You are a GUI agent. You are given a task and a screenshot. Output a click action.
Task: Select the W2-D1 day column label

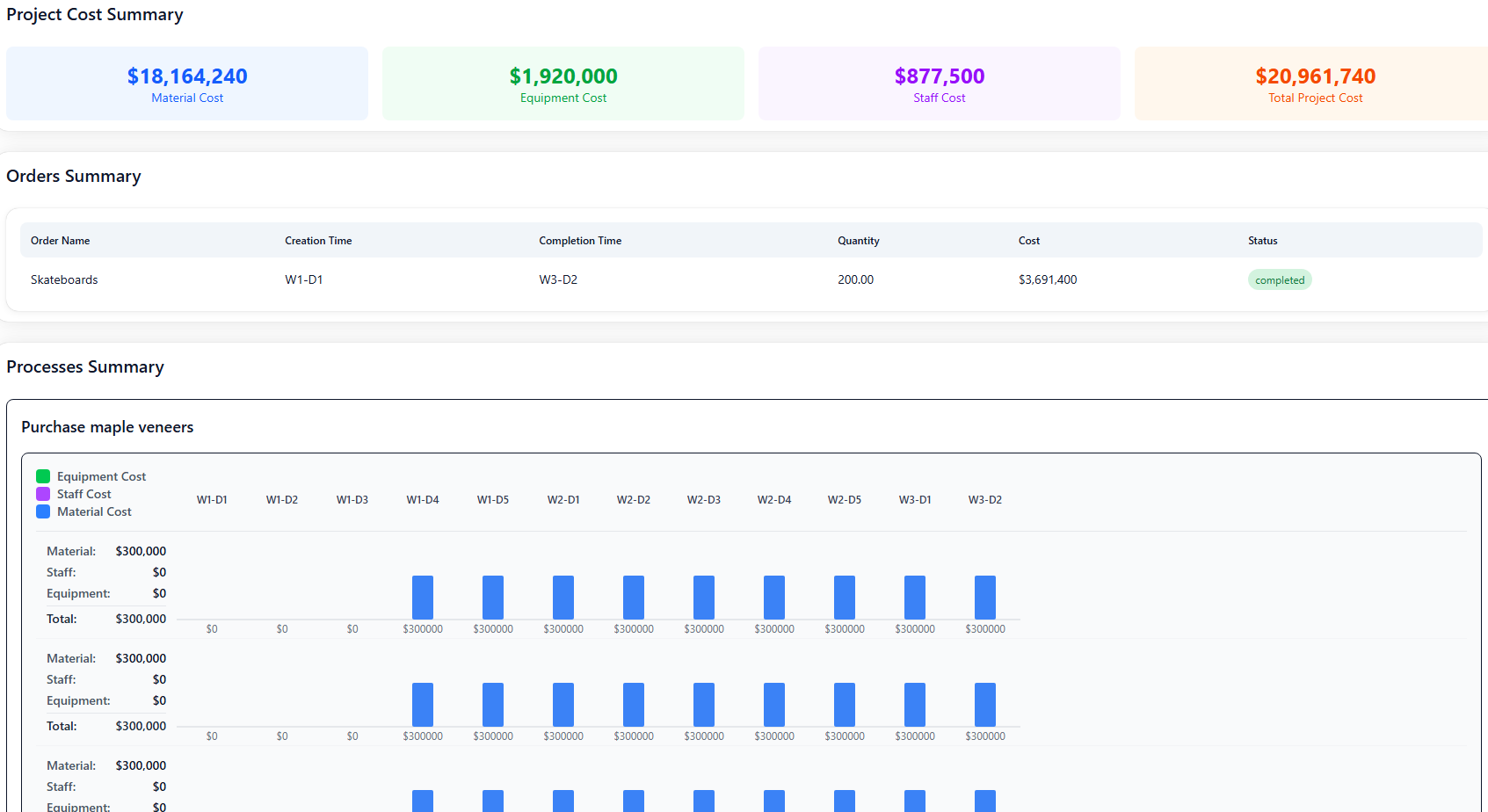[563, 500]
